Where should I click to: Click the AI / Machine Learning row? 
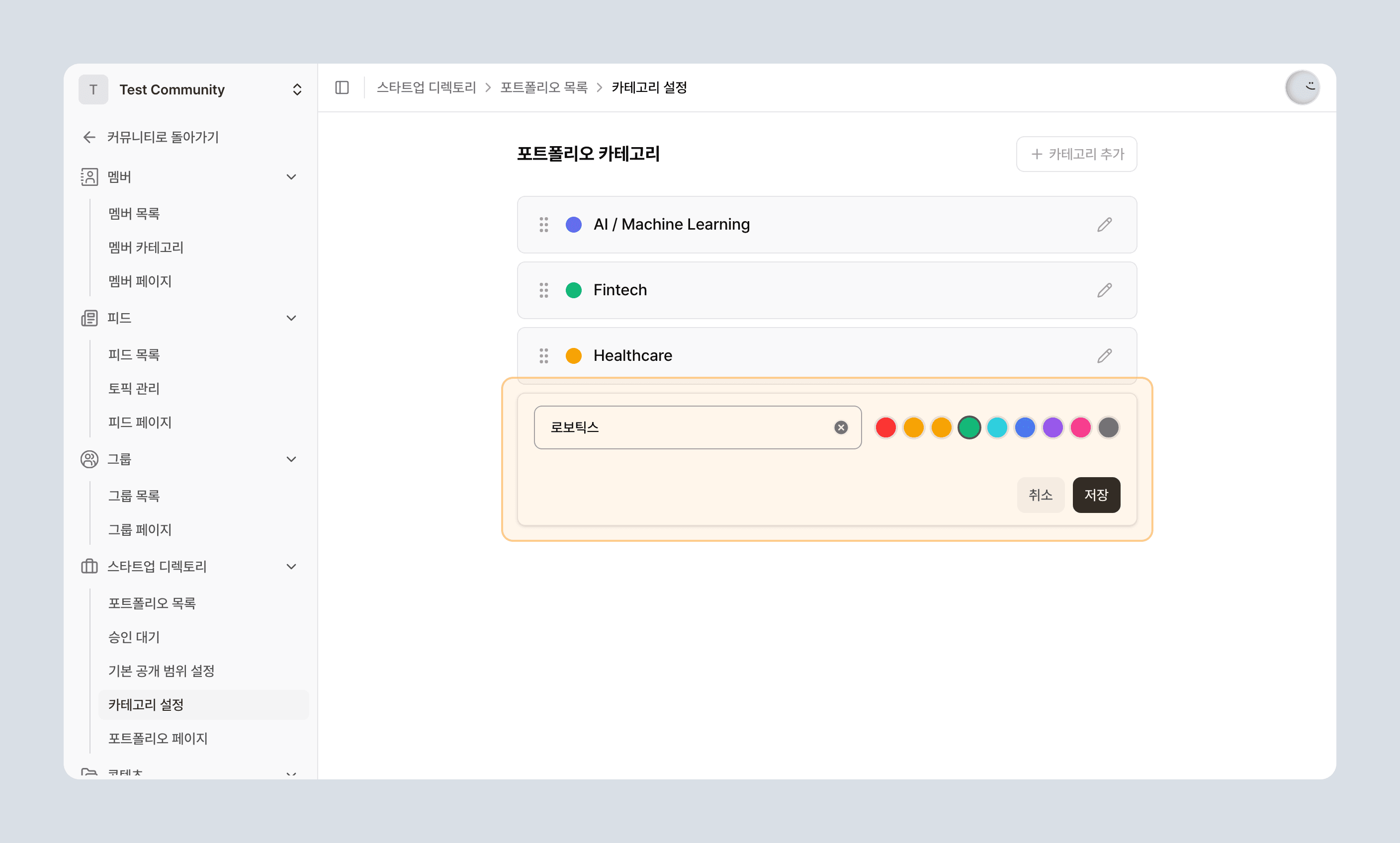(827, 224)
